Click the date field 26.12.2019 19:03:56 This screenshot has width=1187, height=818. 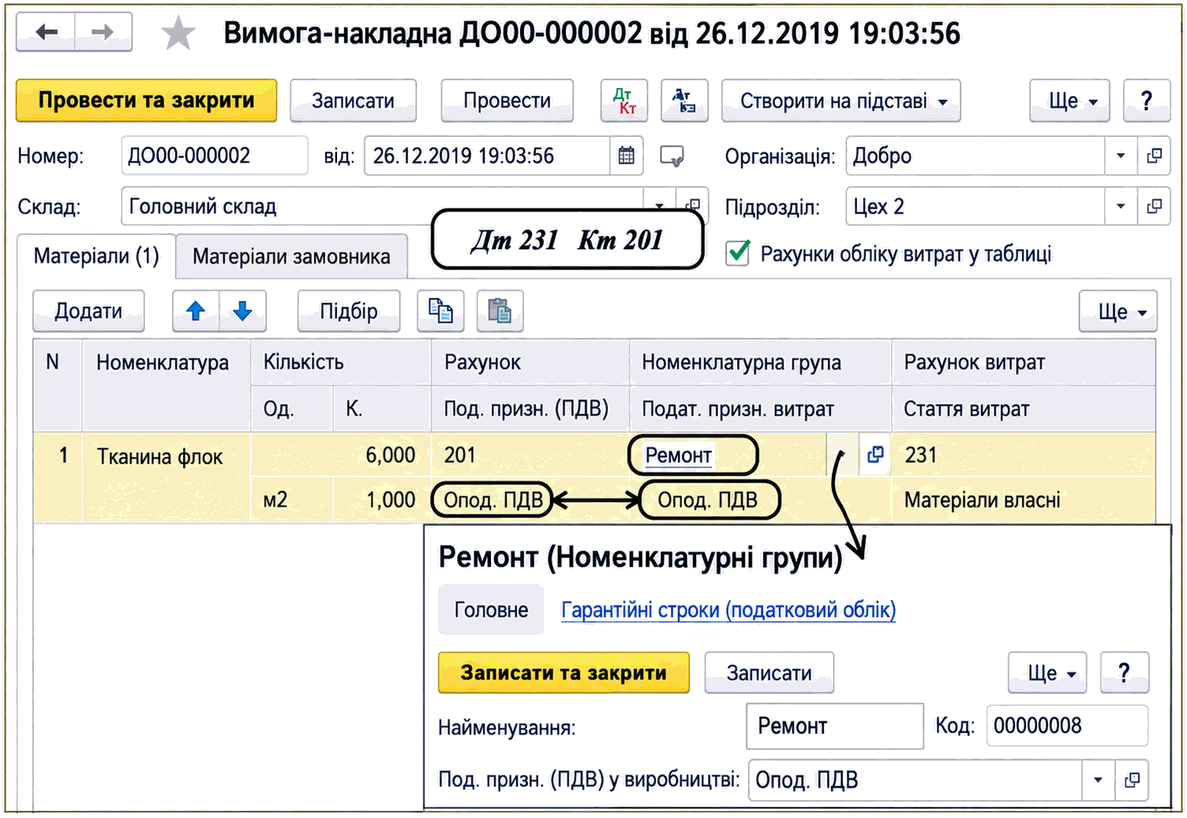[x=487, y=156]
